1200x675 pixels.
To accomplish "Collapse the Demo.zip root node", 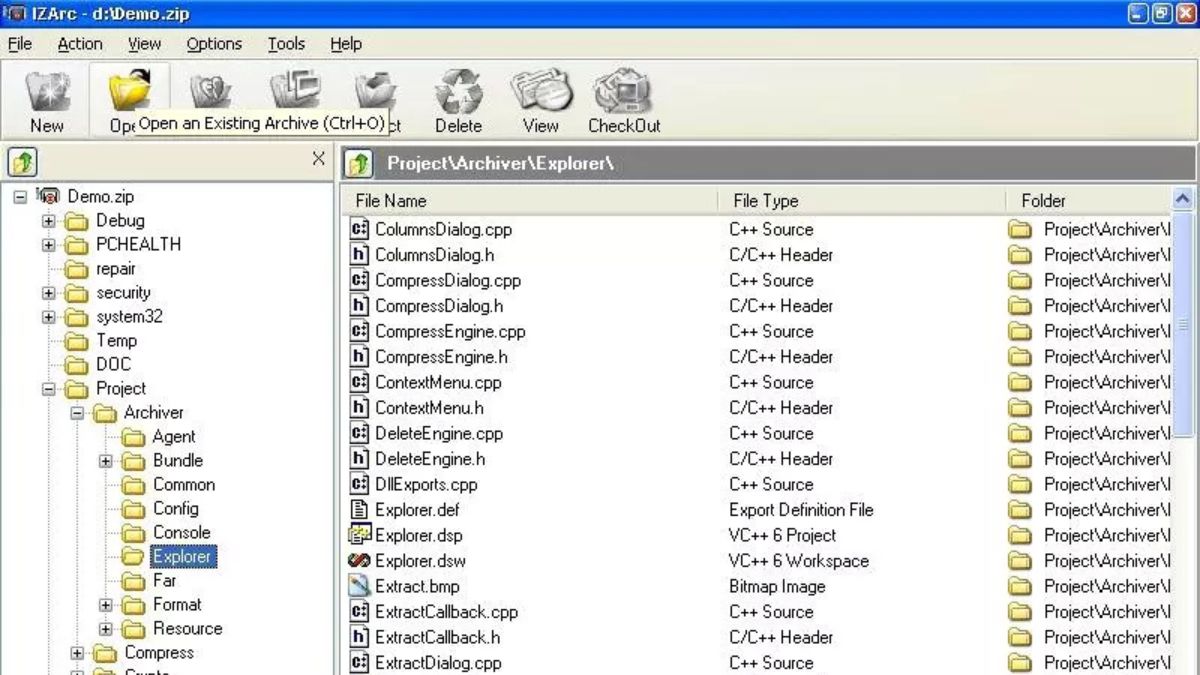I will (20, 197).
